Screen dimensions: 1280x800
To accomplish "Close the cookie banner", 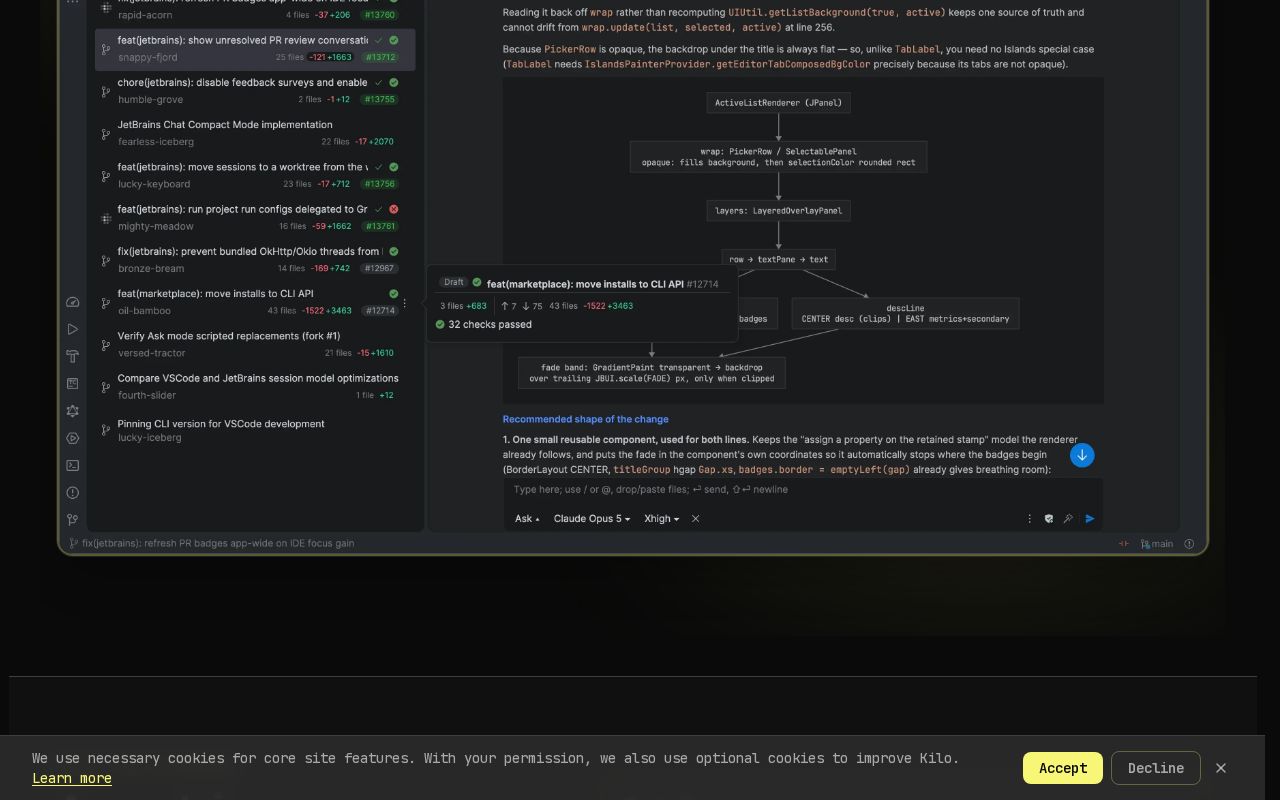I will [x=1221, y=768].
